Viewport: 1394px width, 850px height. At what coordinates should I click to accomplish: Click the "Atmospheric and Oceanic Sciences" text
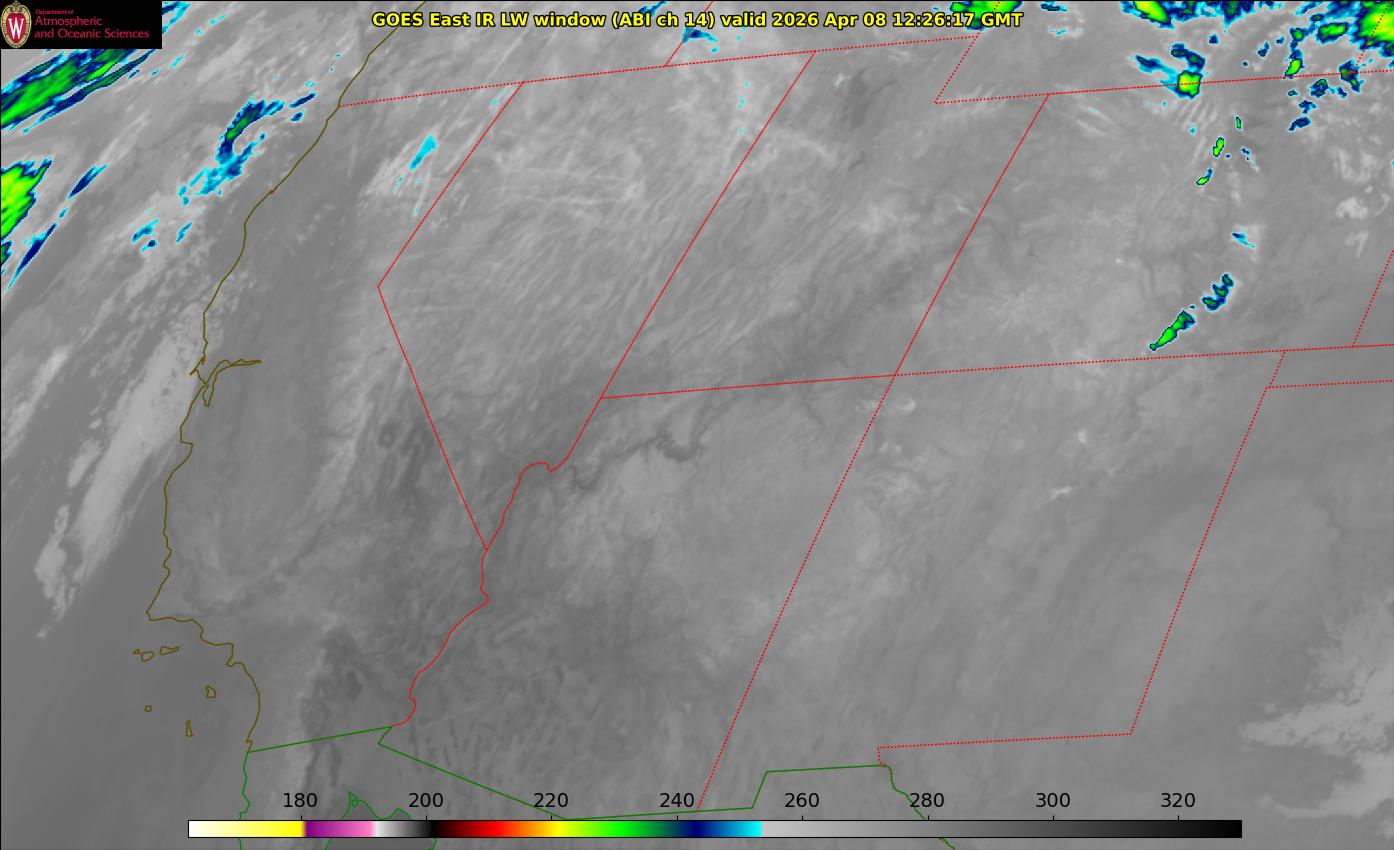click(91, 27)
